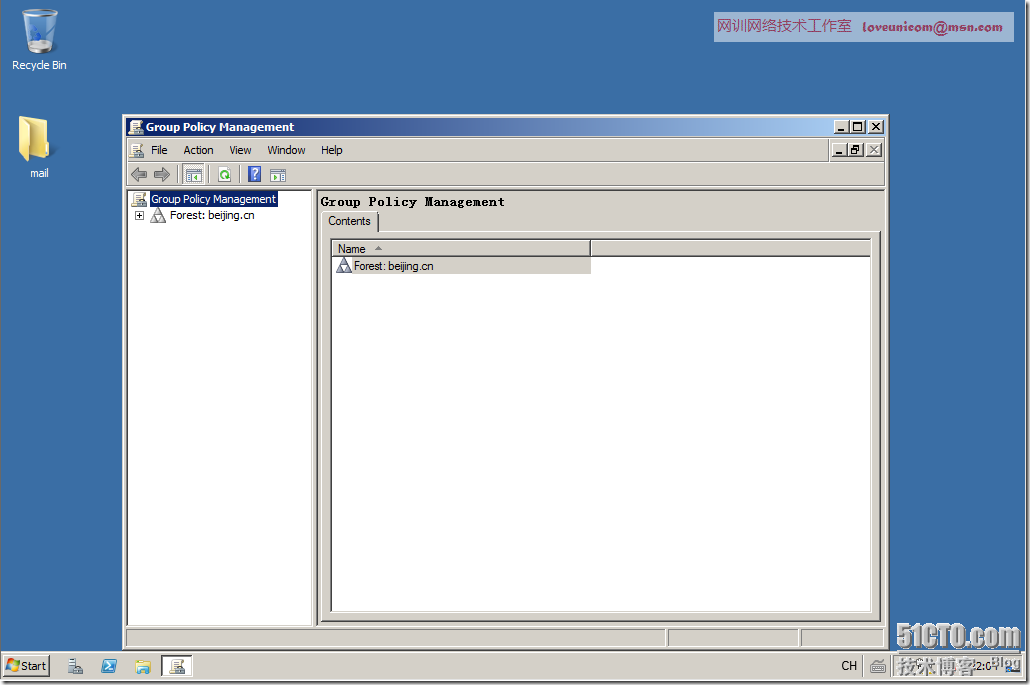Click the Back arrow in the toolbar
Viewport: 1030px width, 685px height.
tap(139, 175)
